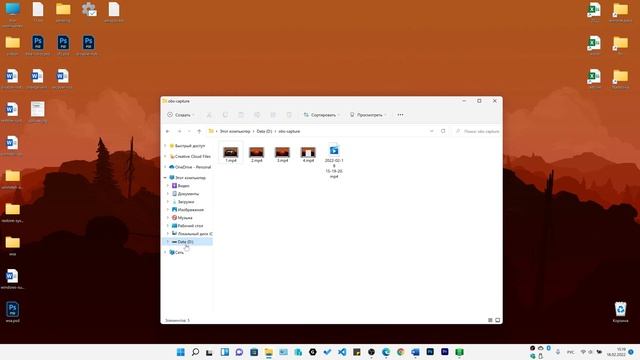Click File Explorer icon on taskbar
This screenshot has width=640, height=360.
coord(269,352)
